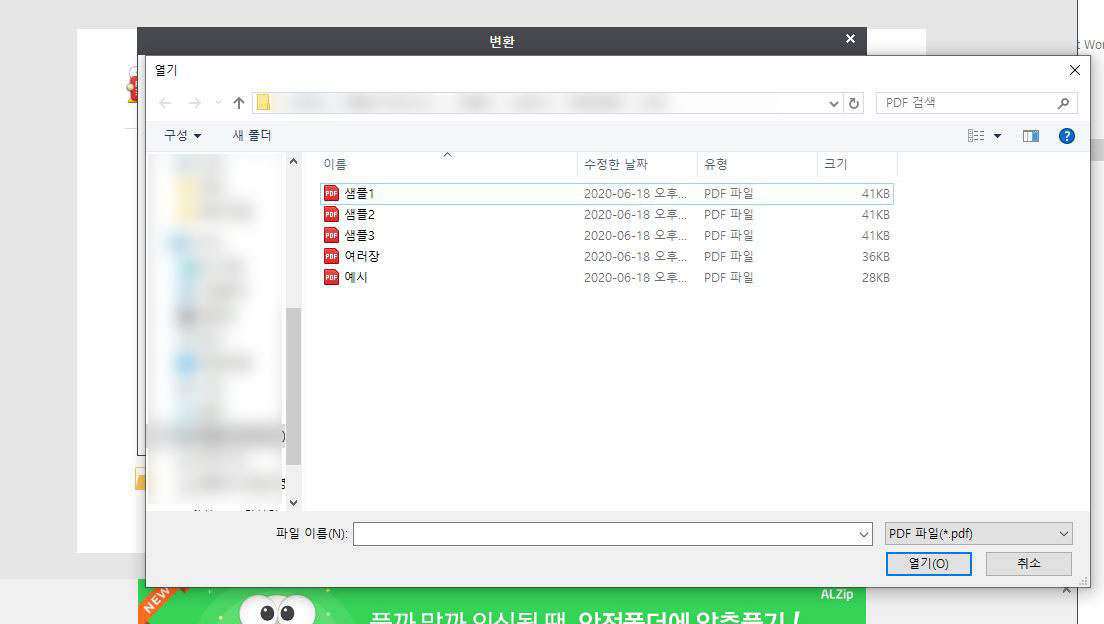Click the PDF icon of 샘플2
This screenshot has width=1104, height=624.
click(332, 215)
